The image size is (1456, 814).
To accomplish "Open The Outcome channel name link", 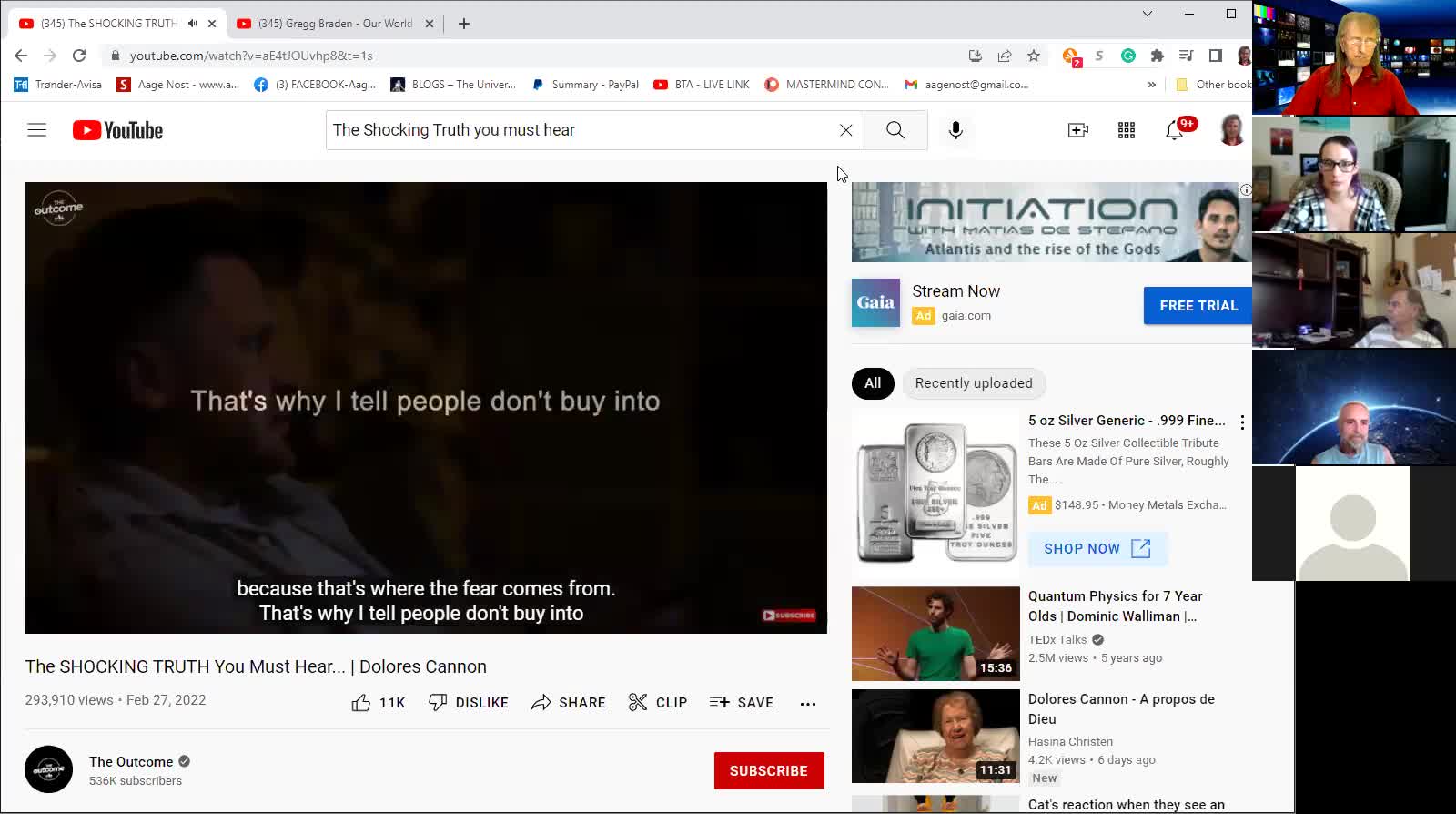I will coord(131,762).
